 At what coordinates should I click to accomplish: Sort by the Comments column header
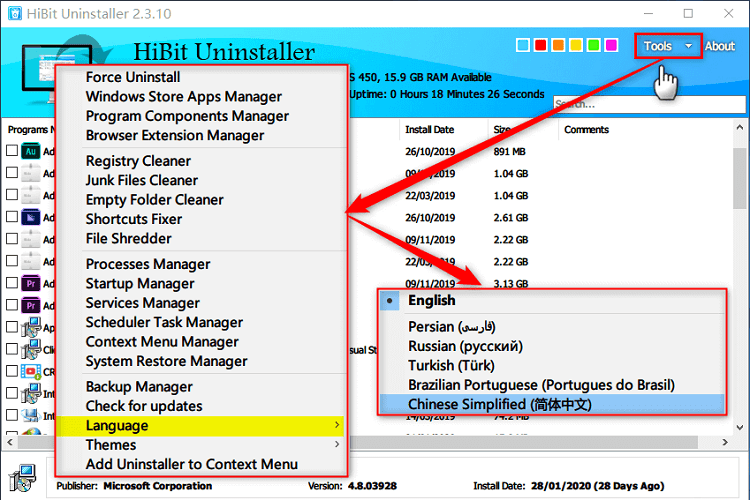click(x=586, y=130)
